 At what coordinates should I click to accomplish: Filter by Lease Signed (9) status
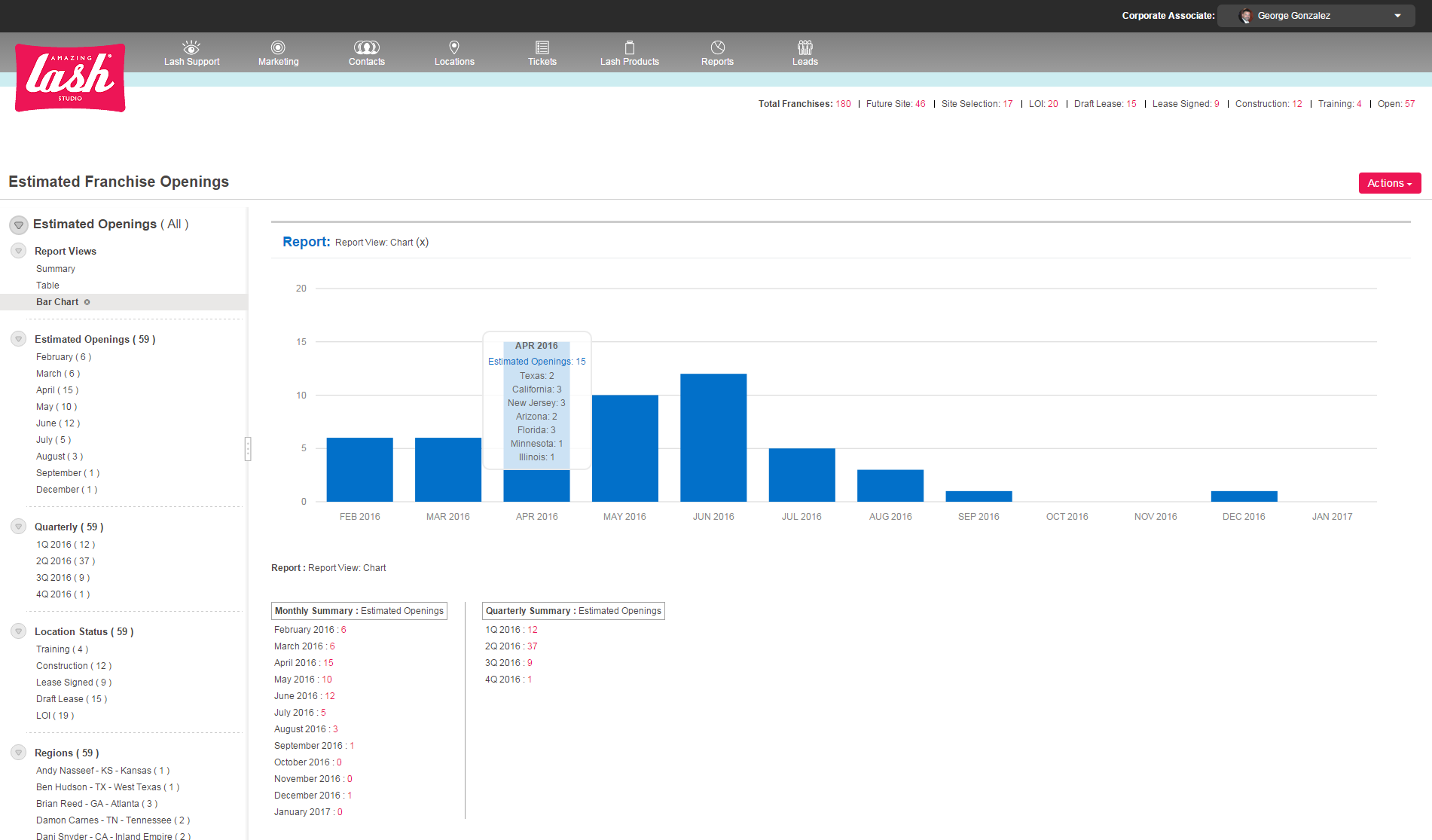74,683
